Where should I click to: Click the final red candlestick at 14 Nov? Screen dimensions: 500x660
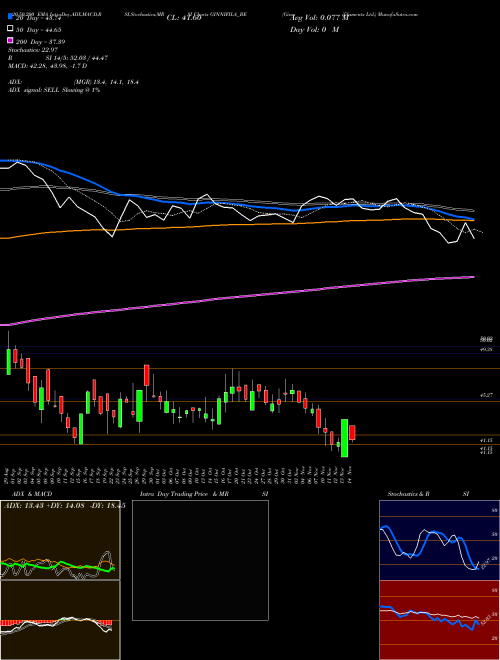(352, 433)
